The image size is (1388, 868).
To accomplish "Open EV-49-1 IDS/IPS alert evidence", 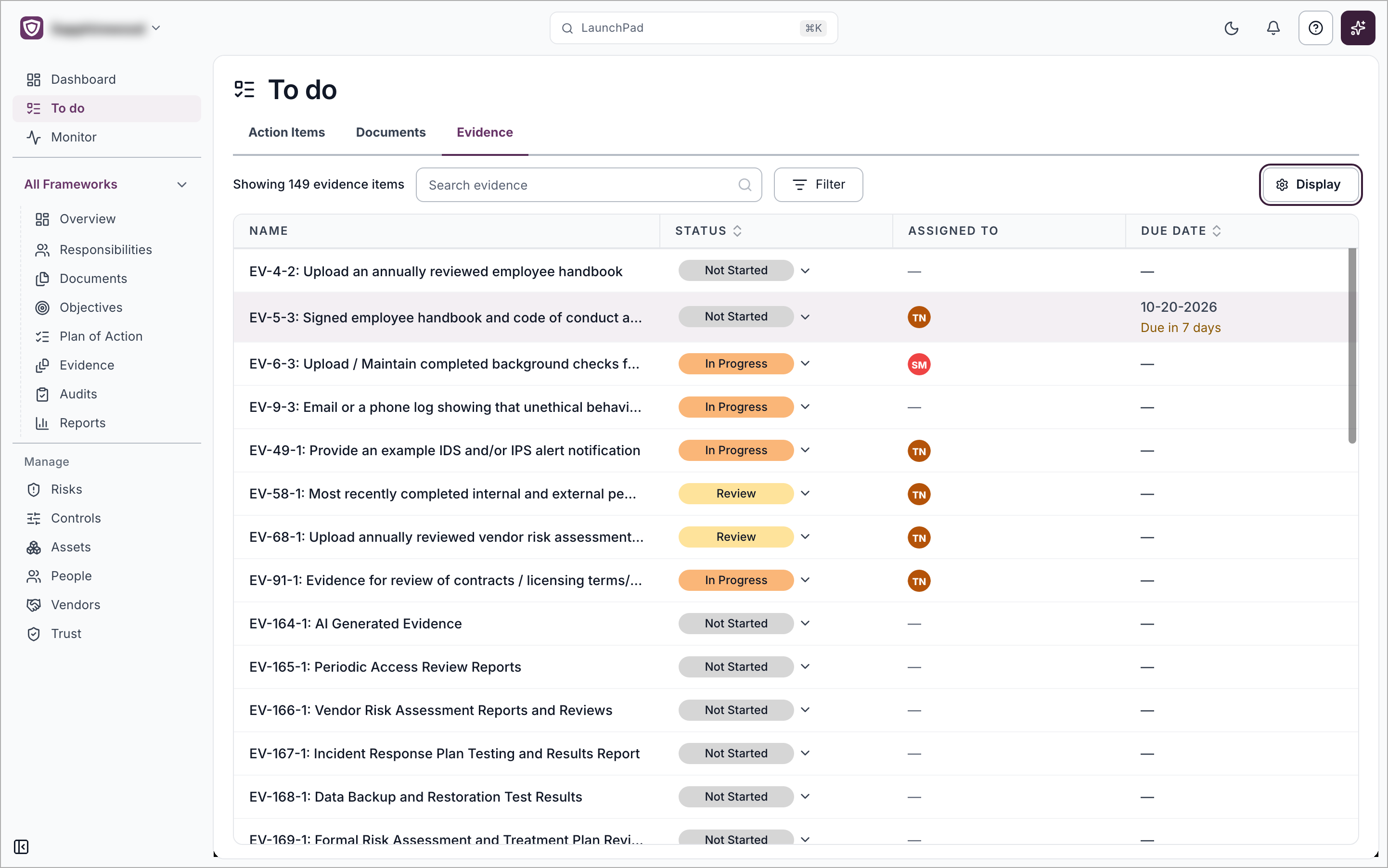I will pyautogui.click(x=445, y=451).
